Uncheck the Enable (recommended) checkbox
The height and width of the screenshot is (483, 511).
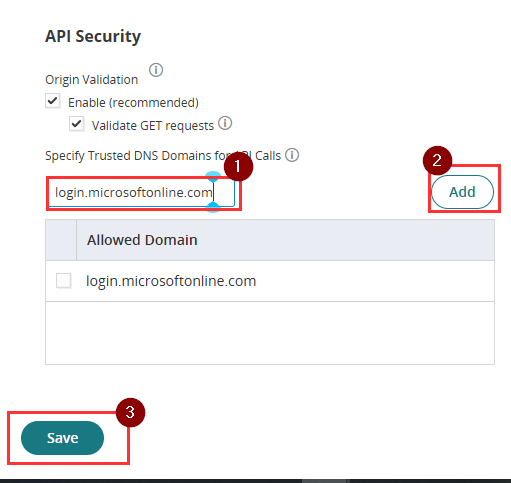[53, 101]
